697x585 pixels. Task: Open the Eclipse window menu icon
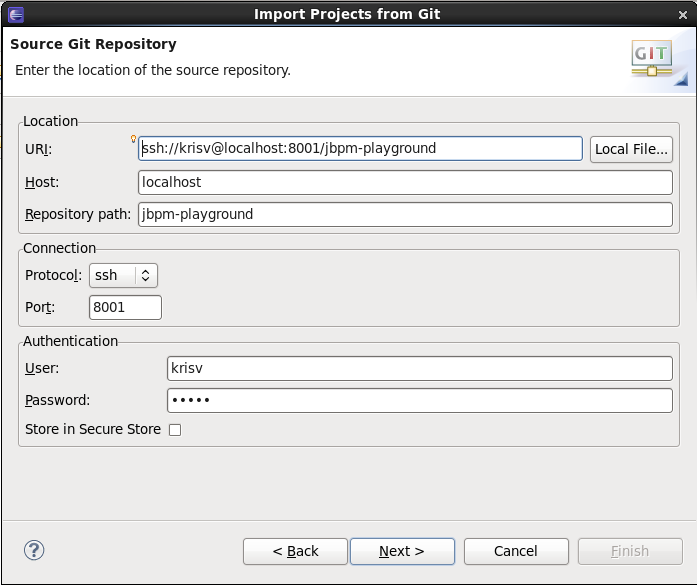coord(15,14)
